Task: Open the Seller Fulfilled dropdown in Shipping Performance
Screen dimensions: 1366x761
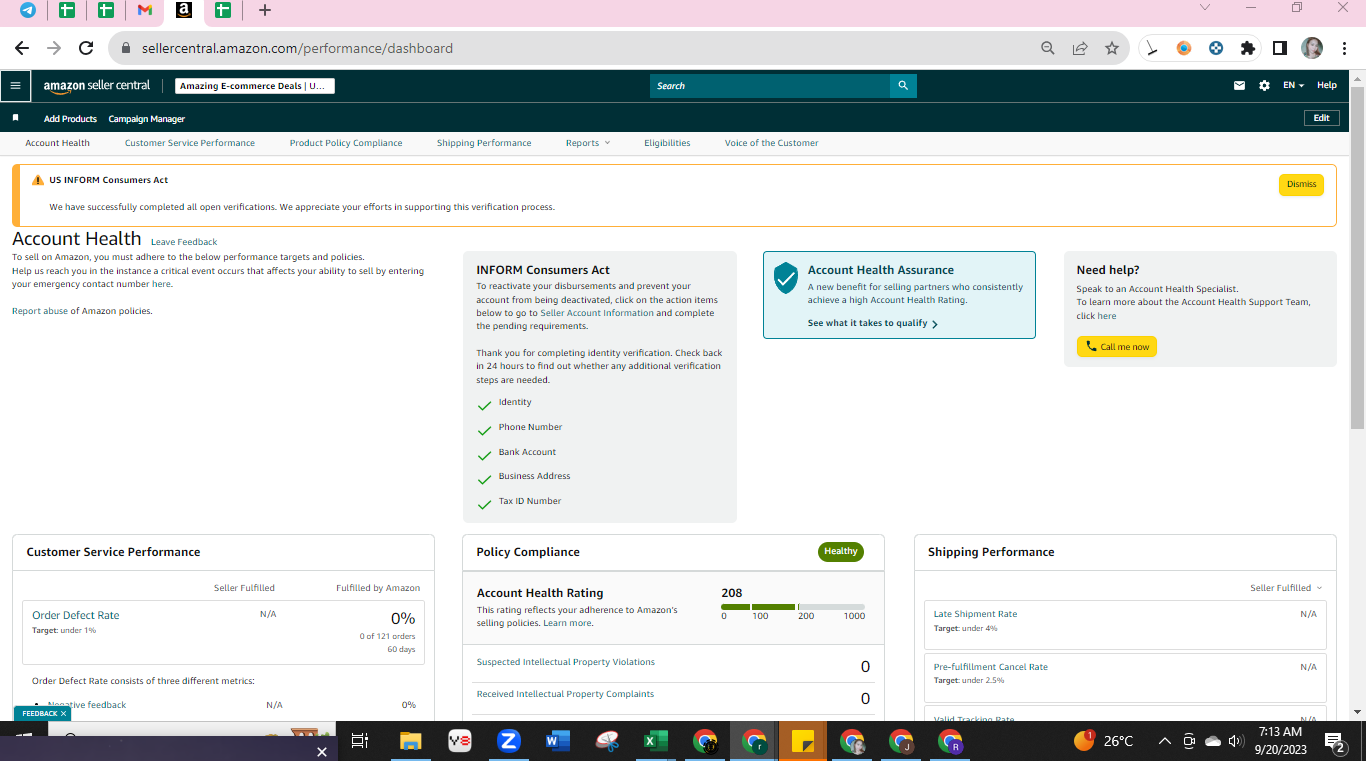Action: coord(1286,588)
